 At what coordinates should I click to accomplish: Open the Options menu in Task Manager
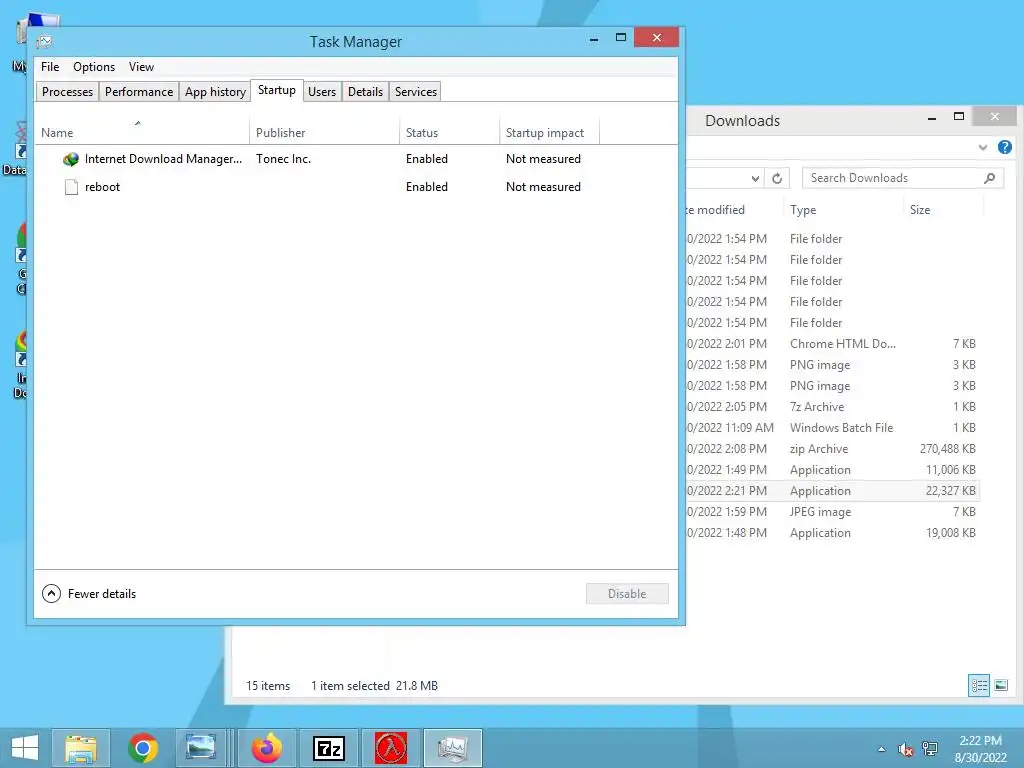(x=94, y=67)
